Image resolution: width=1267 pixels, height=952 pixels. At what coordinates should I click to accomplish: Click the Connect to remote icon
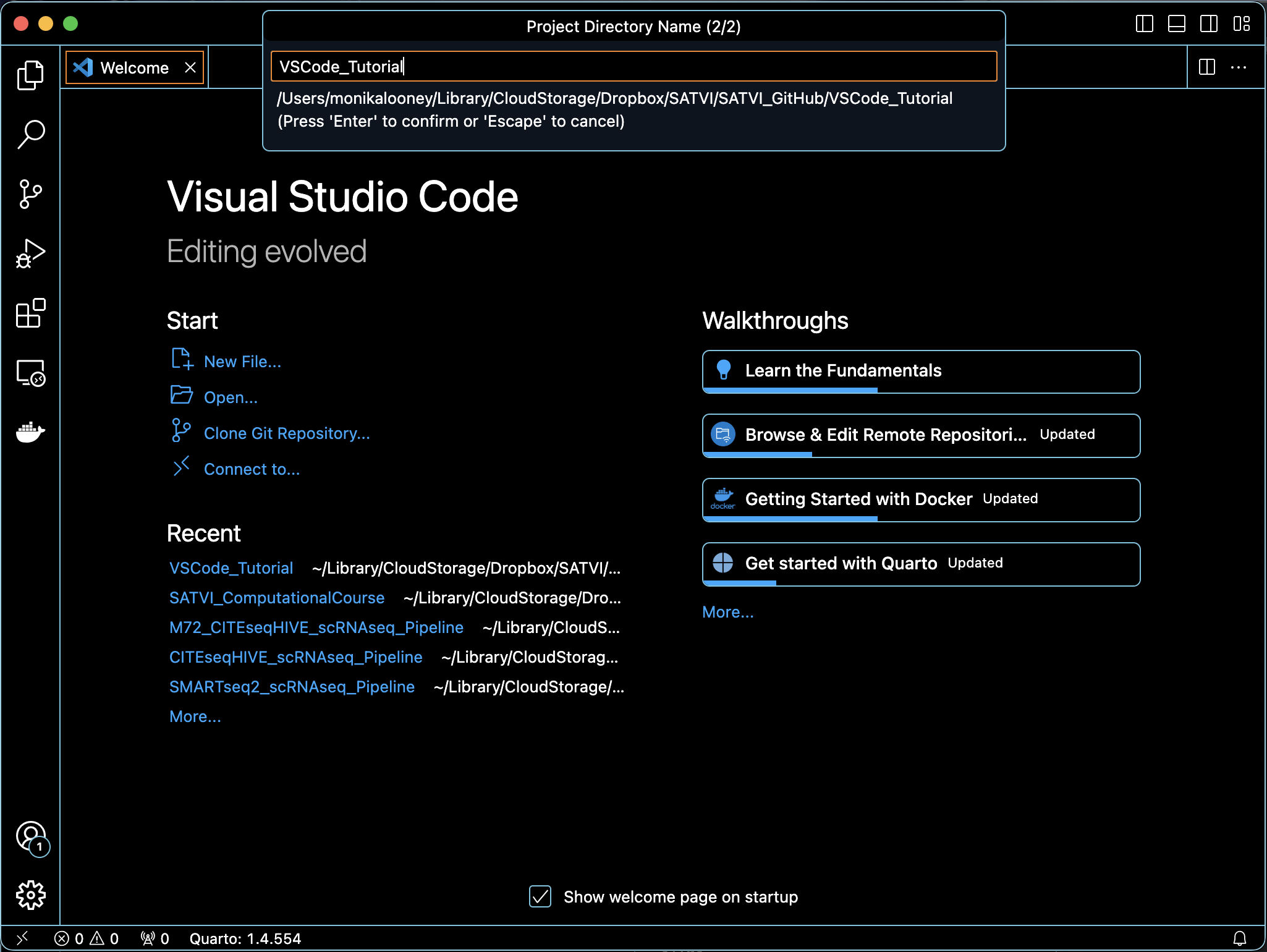click(181, 467)
